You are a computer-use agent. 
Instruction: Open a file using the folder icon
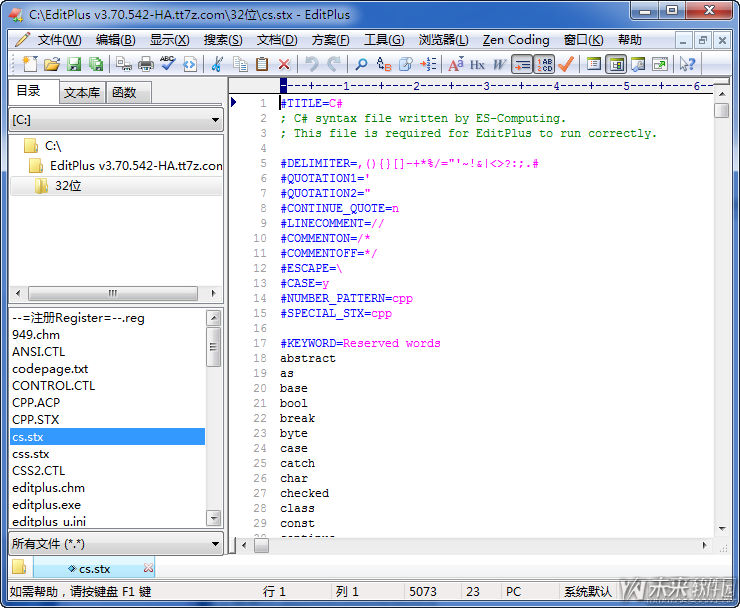click(x=51, y=64)
